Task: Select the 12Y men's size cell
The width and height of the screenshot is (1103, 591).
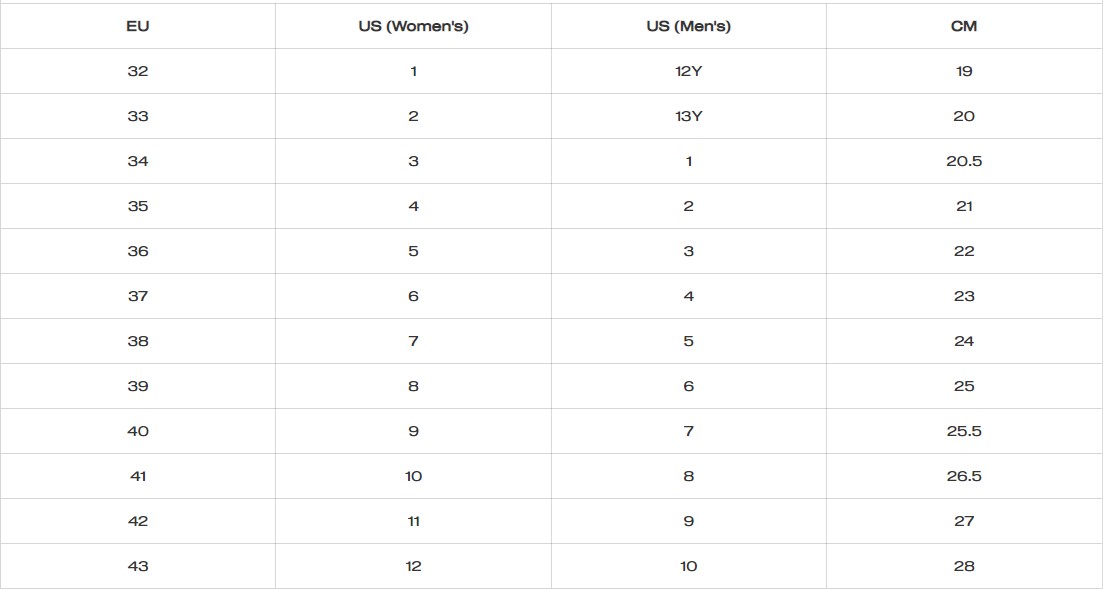Action: pos(688,71)
